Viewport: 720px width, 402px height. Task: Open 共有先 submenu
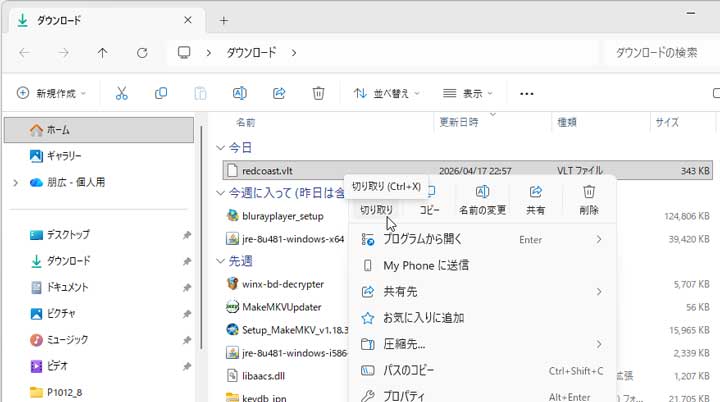tap(482, 292)
